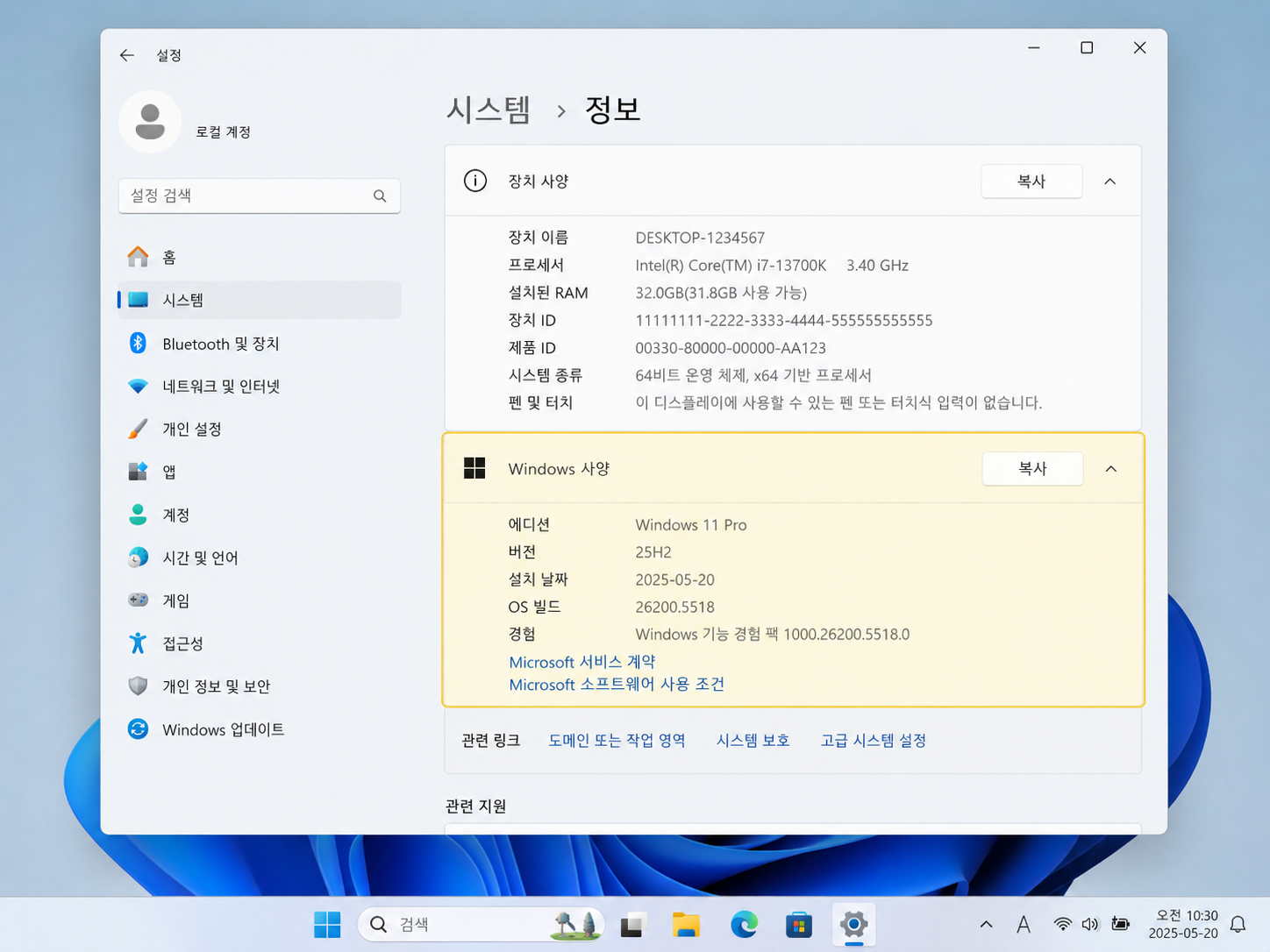Collapse the Windows 사양 section

coord(1110,469)
